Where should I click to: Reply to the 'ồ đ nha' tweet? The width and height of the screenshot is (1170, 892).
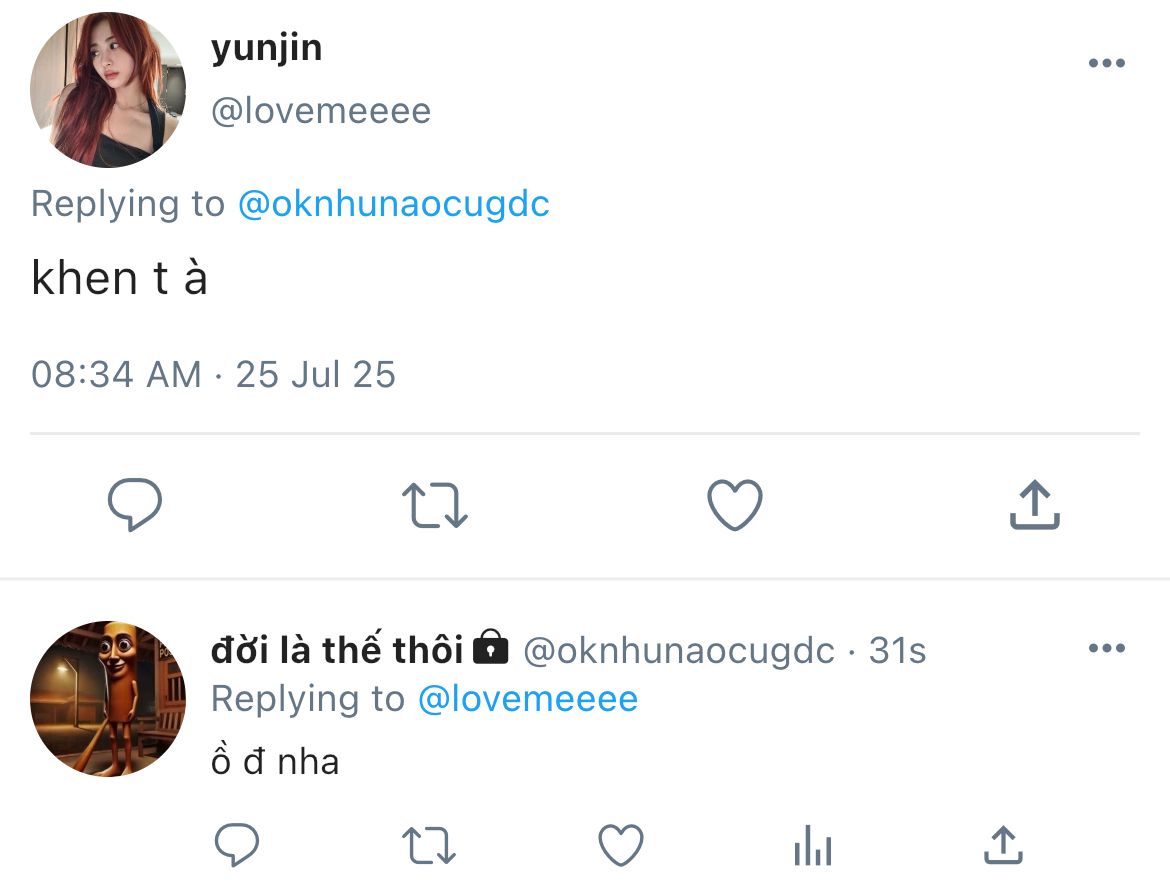(237, 844)
